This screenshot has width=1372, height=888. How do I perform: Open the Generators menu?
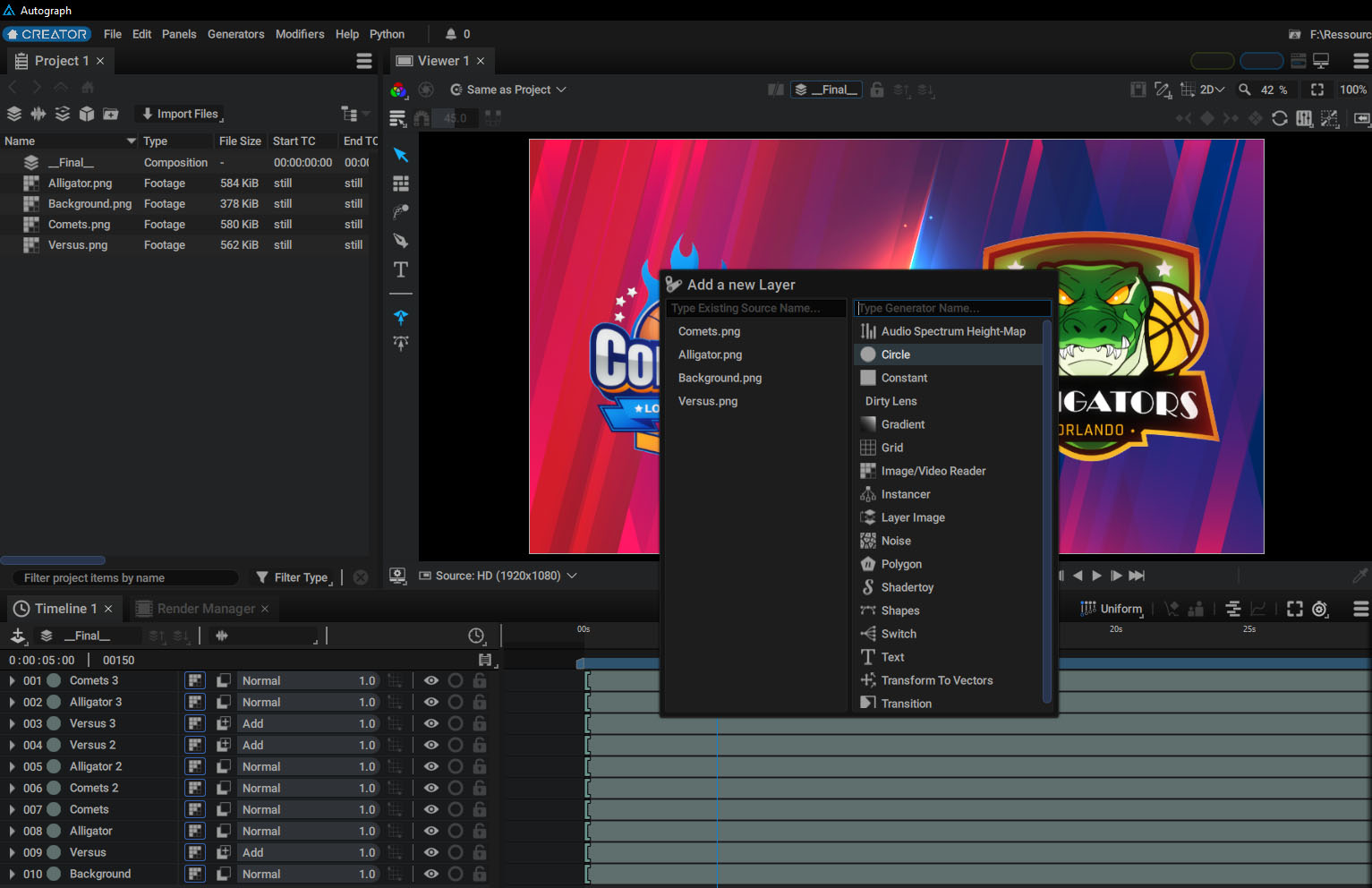(236, 34)
